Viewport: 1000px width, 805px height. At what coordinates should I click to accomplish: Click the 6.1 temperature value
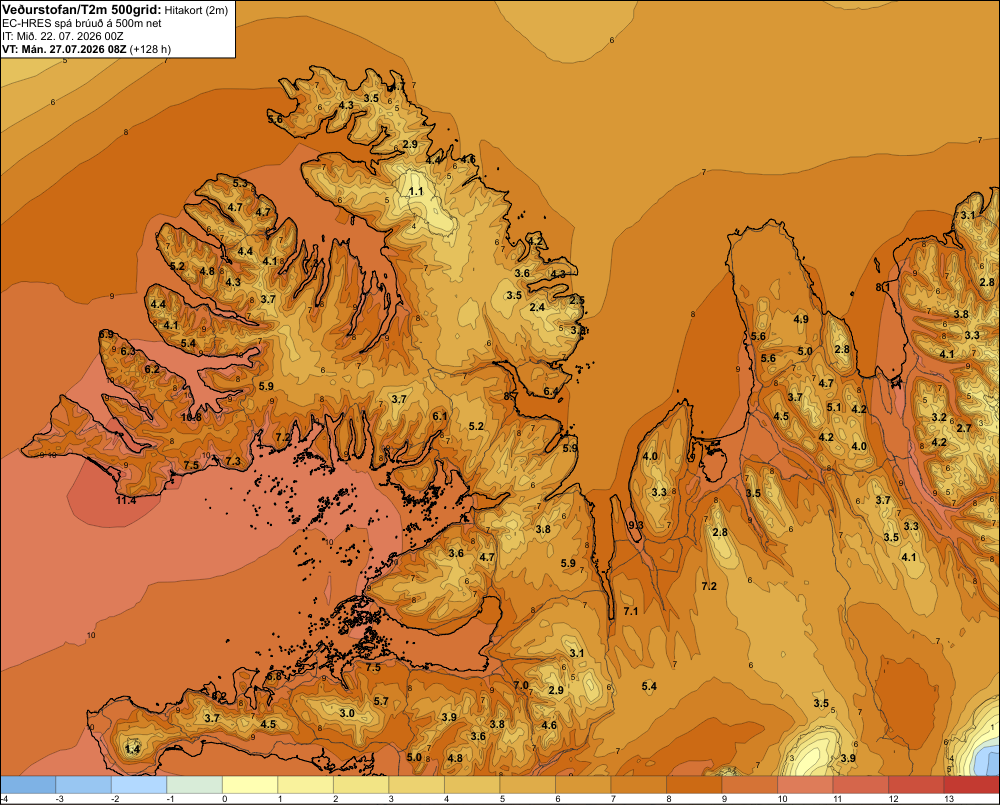click(x=440, y=416)
